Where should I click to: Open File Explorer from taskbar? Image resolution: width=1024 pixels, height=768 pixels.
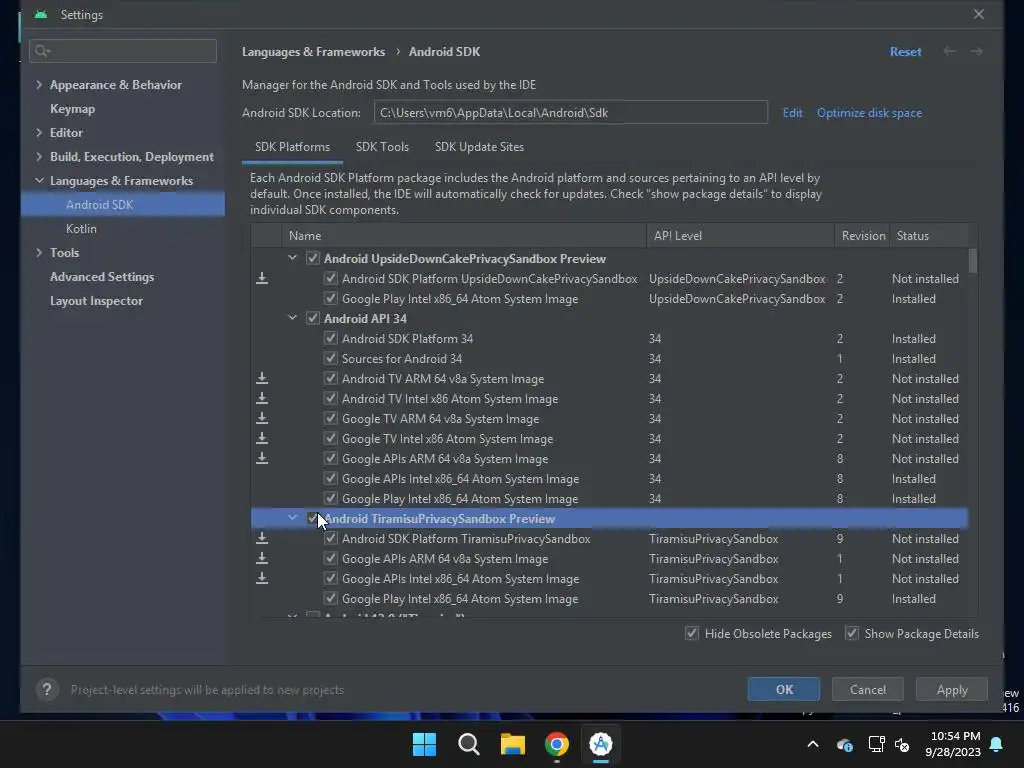pyautogui.click(x=513, y=744)
